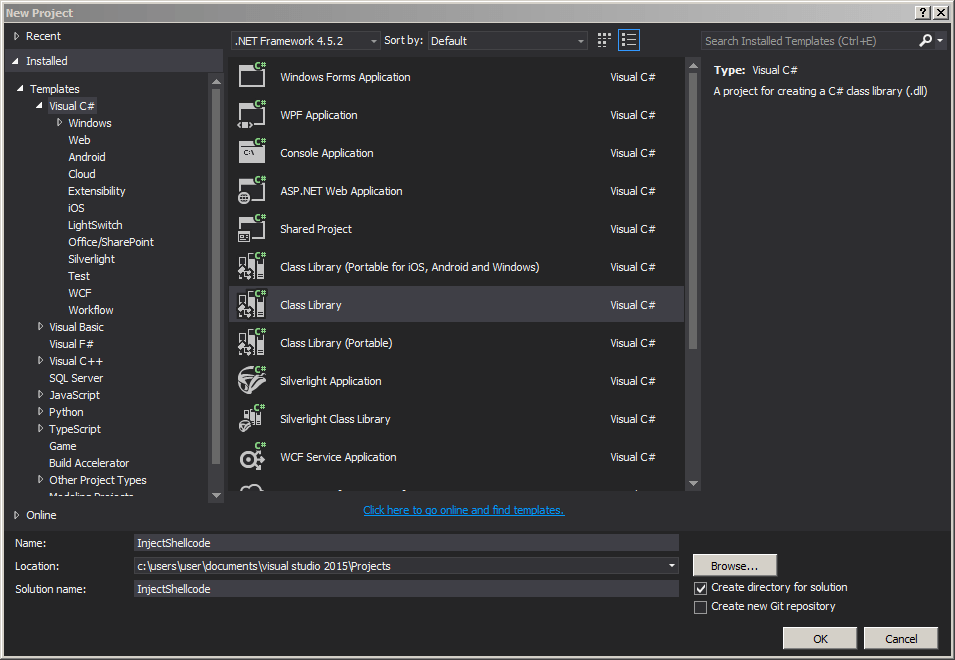Screen dimensions: 955x660
Task: Enable Create new Git repository
Action: click(x=701, y=605)
